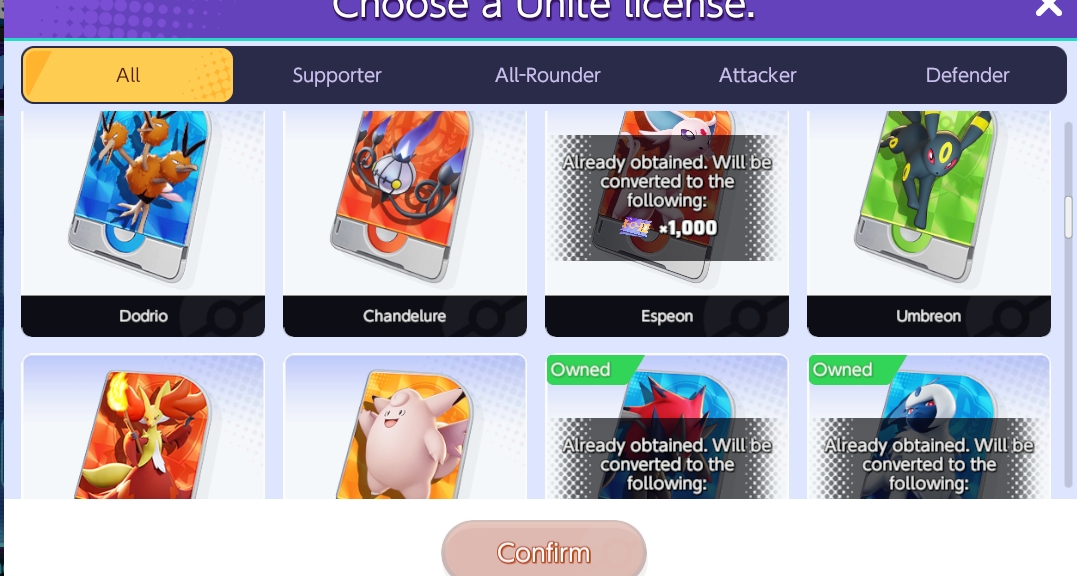Switch to the All filter tab
The image size is (1077, 576).
(128, 75)
